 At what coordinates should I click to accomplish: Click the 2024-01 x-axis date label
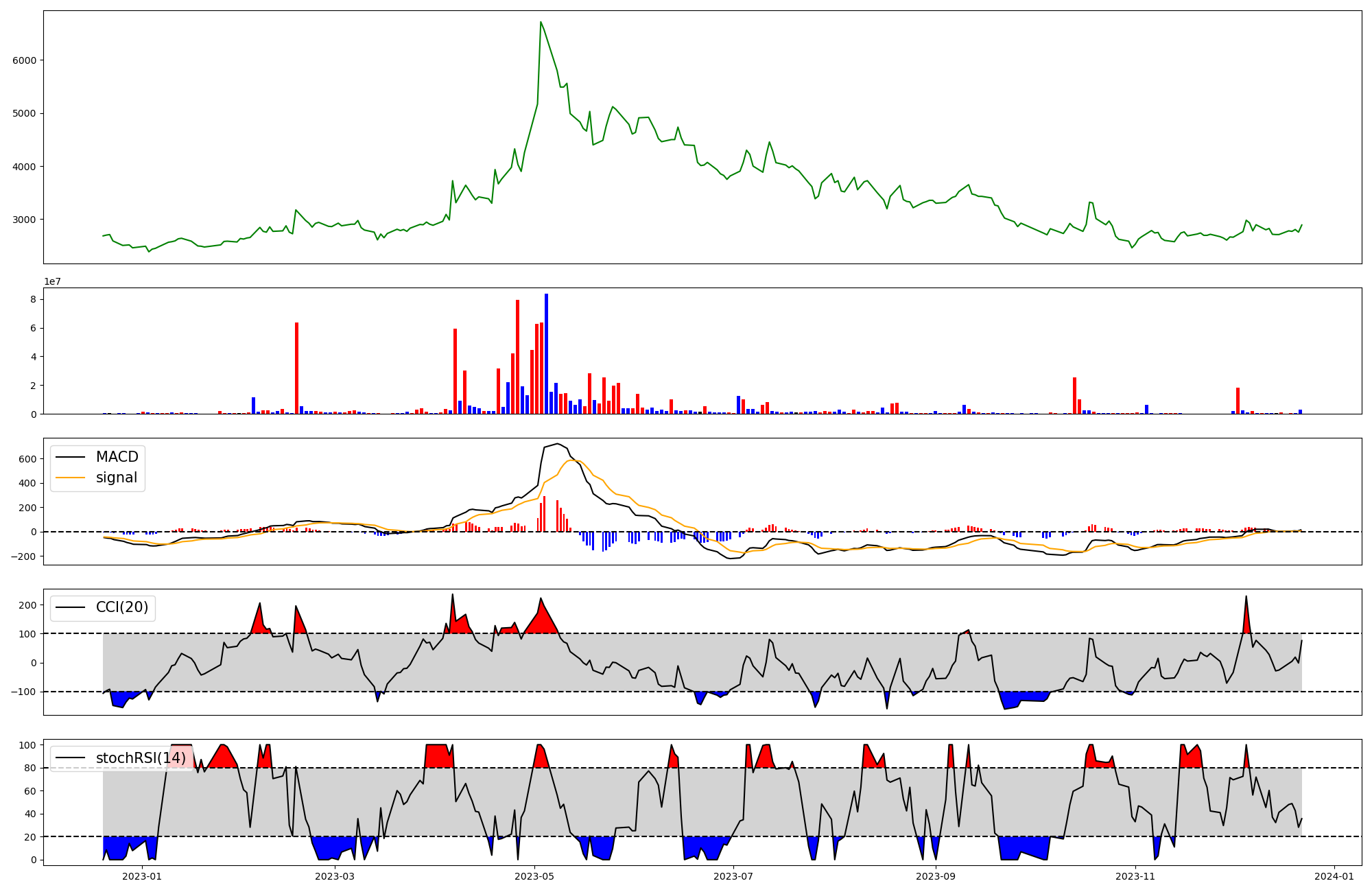[x=1334, y=876]
